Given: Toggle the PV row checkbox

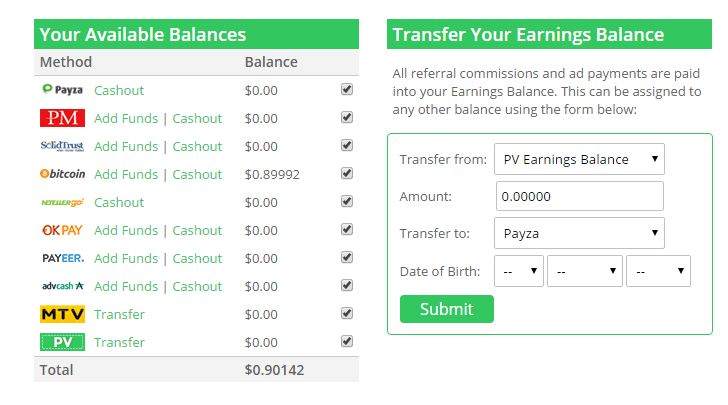Looking at the screenshot, I should tap(347, 341).
